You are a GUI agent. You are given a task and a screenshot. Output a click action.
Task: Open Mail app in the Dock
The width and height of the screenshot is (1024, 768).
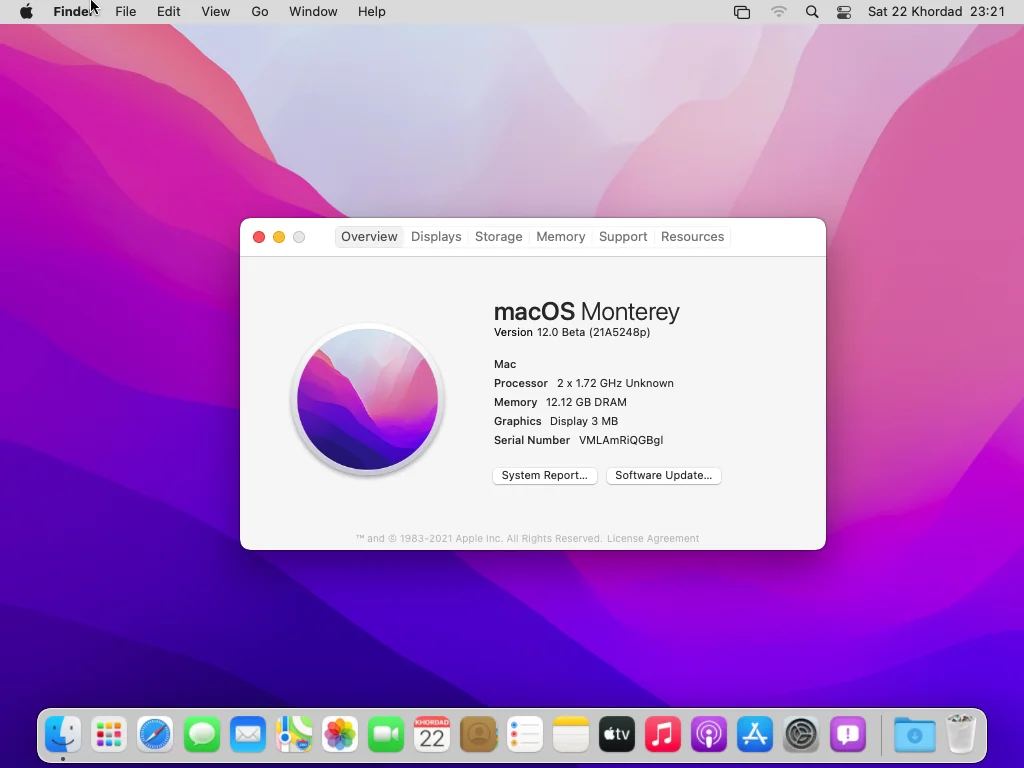coord(248,735)
